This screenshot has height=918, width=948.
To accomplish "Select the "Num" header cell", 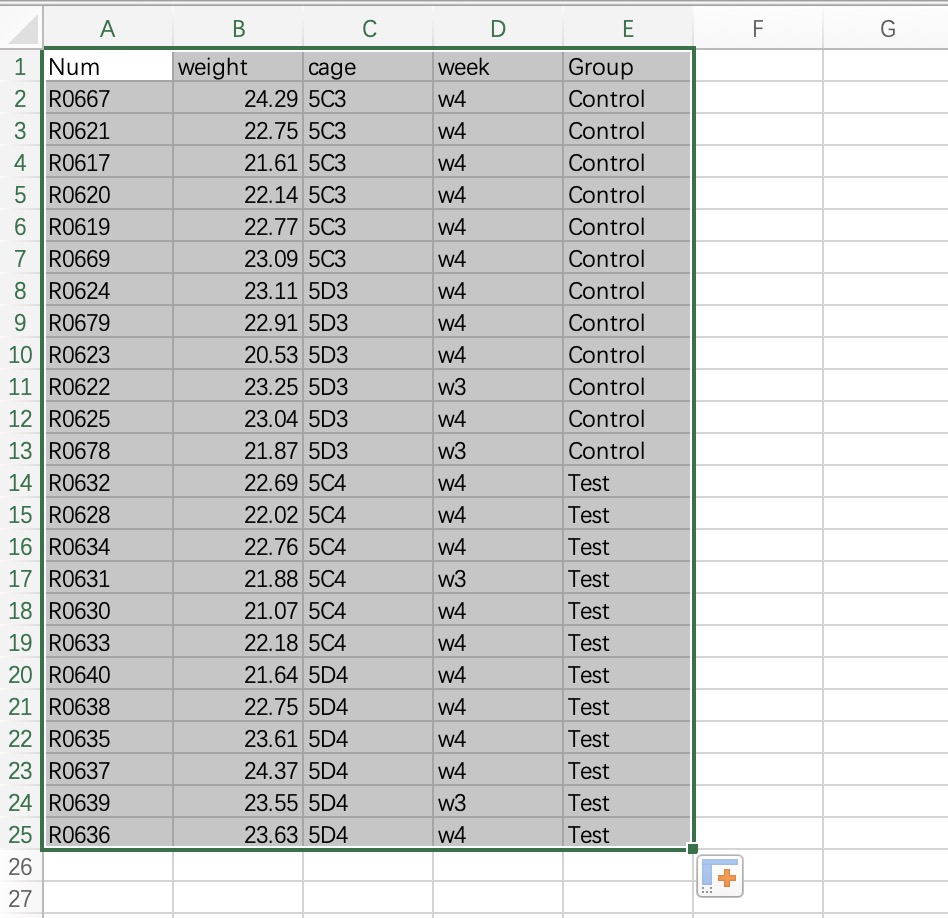I will (108, 67).
